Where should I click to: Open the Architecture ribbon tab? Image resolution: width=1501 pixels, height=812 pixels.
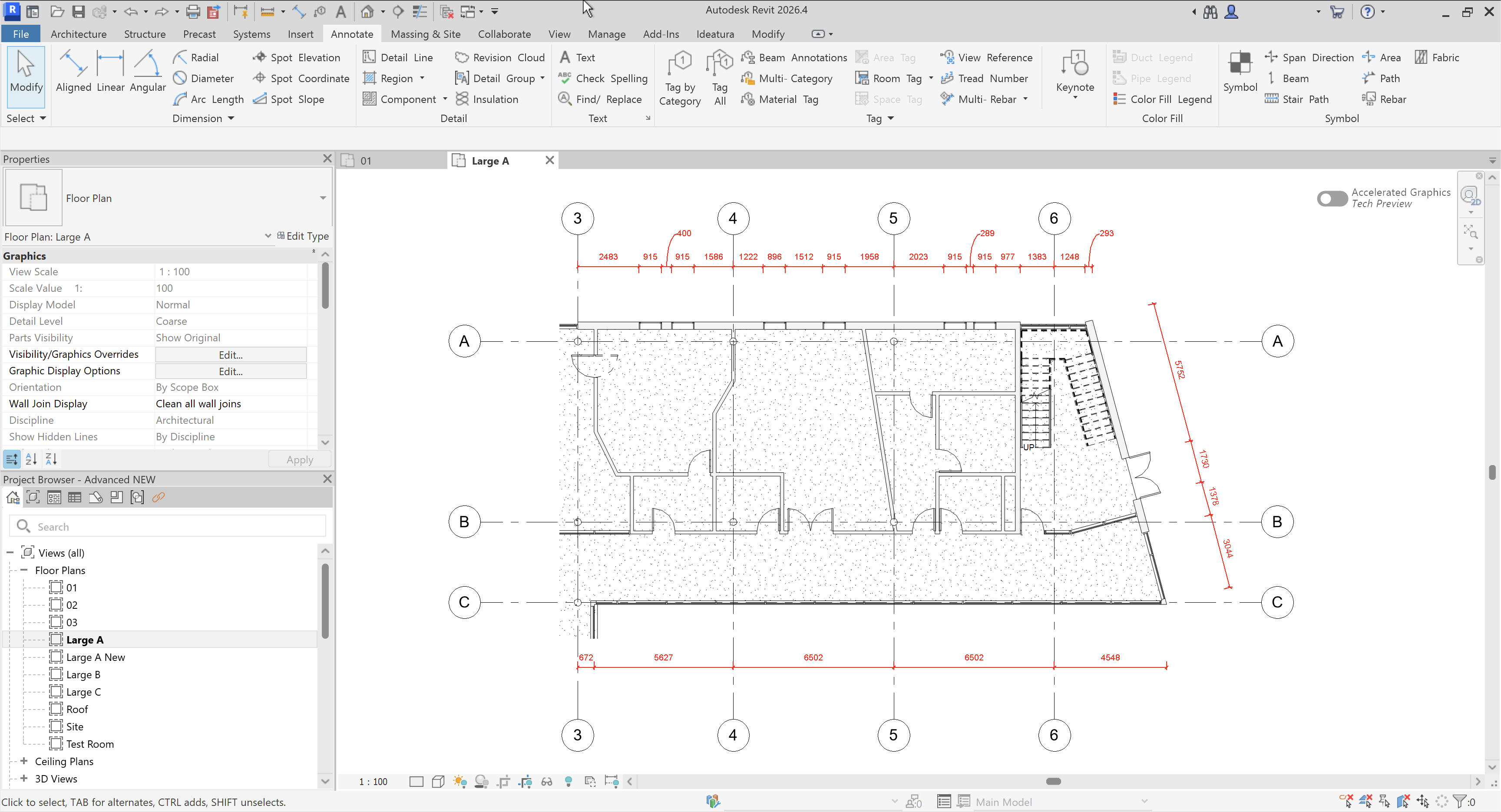[x=78, y=34]
